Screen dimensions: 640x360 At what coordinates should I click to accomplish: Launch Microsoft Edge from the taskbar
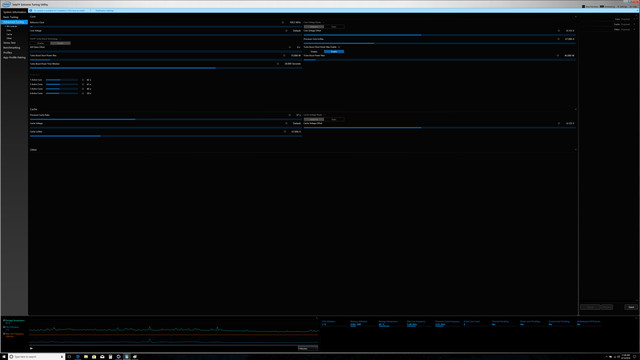(78, 357)
